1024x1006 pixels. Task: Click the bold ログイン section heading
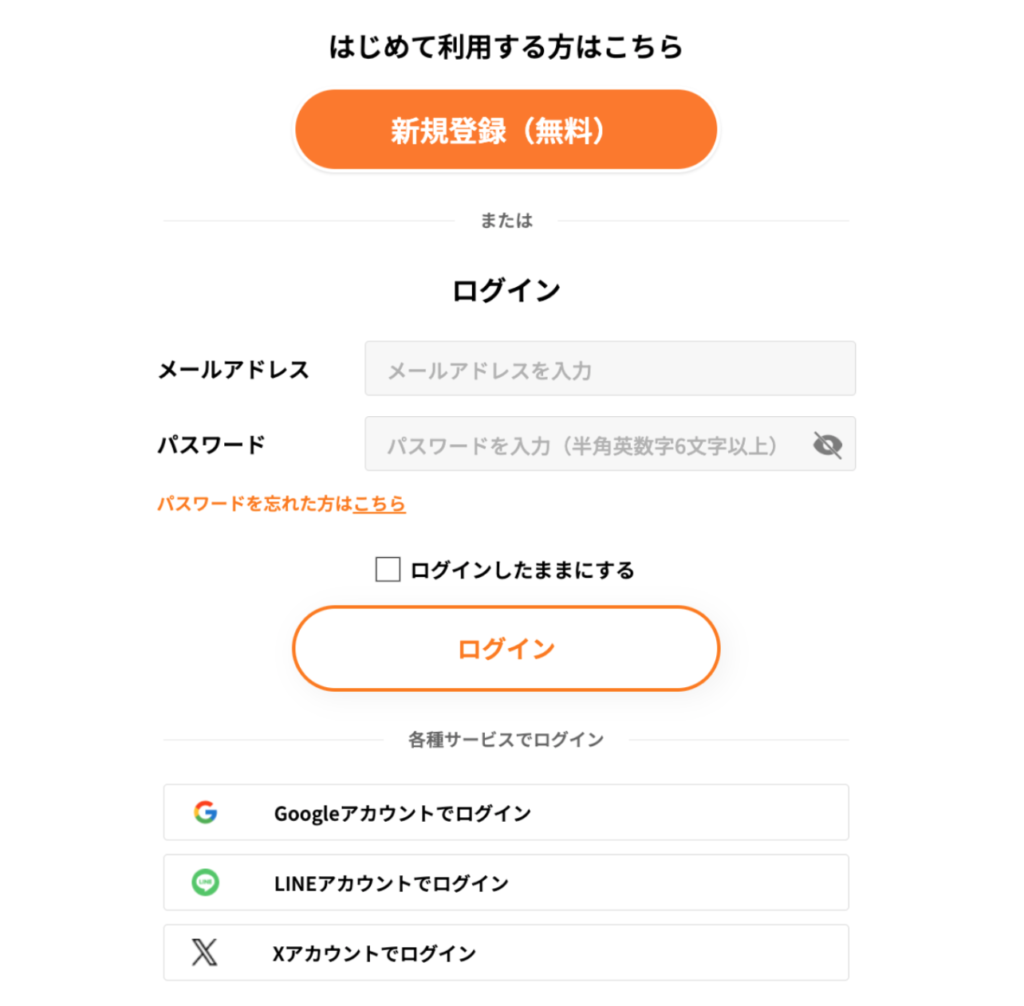[x=506, y=291]
